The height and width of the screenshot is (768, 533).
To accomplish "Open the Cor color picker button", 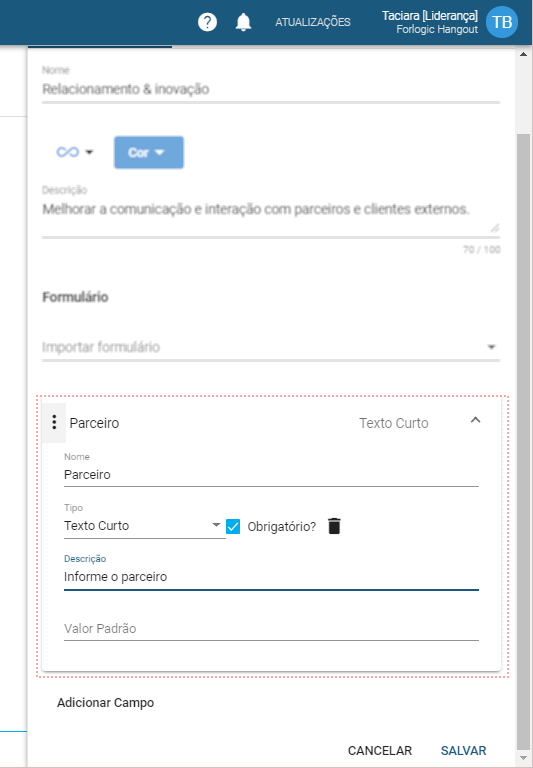I will click(149, 152).
